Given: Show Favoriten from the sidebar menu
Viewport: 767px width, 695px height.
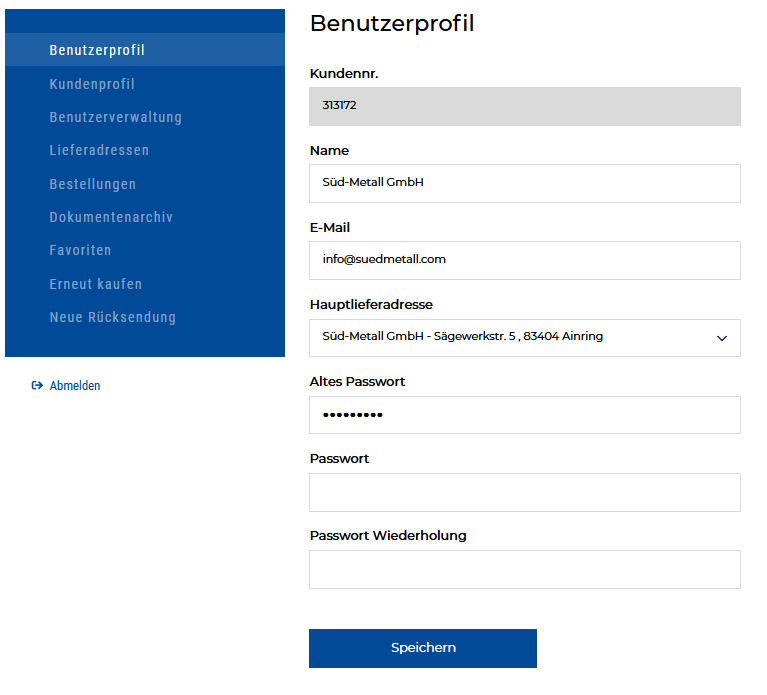Looking at the screenshot, I should click(x=80, y=250).
